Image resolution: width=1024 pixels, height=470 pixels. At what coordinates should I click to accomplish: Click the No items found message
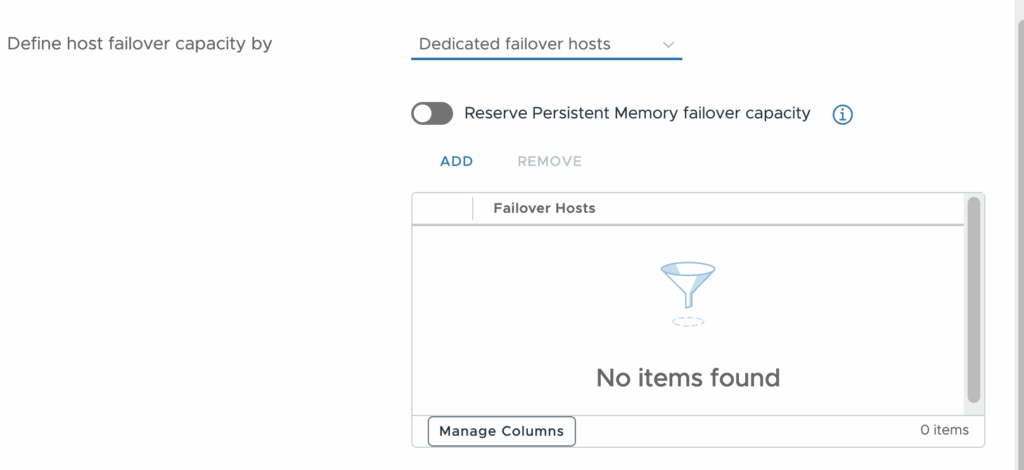688,378
